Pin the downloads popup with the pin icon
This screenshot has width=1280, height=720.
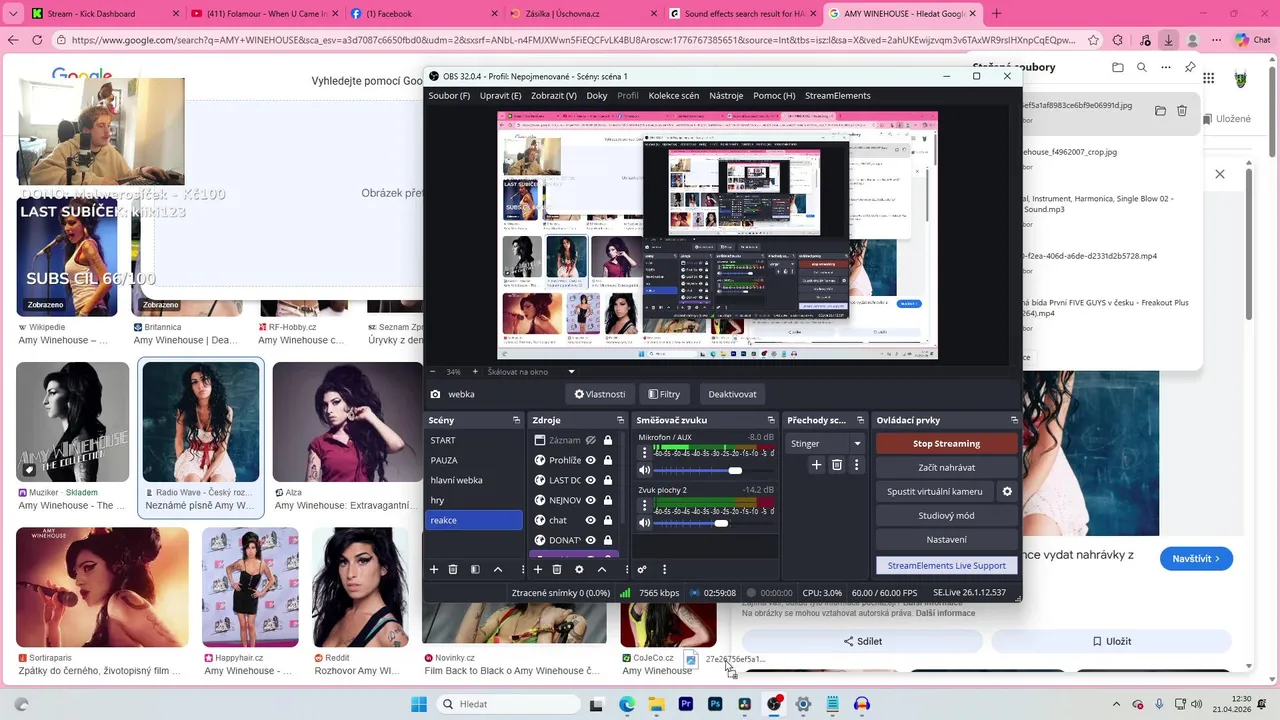click(x=1190, y=68)
